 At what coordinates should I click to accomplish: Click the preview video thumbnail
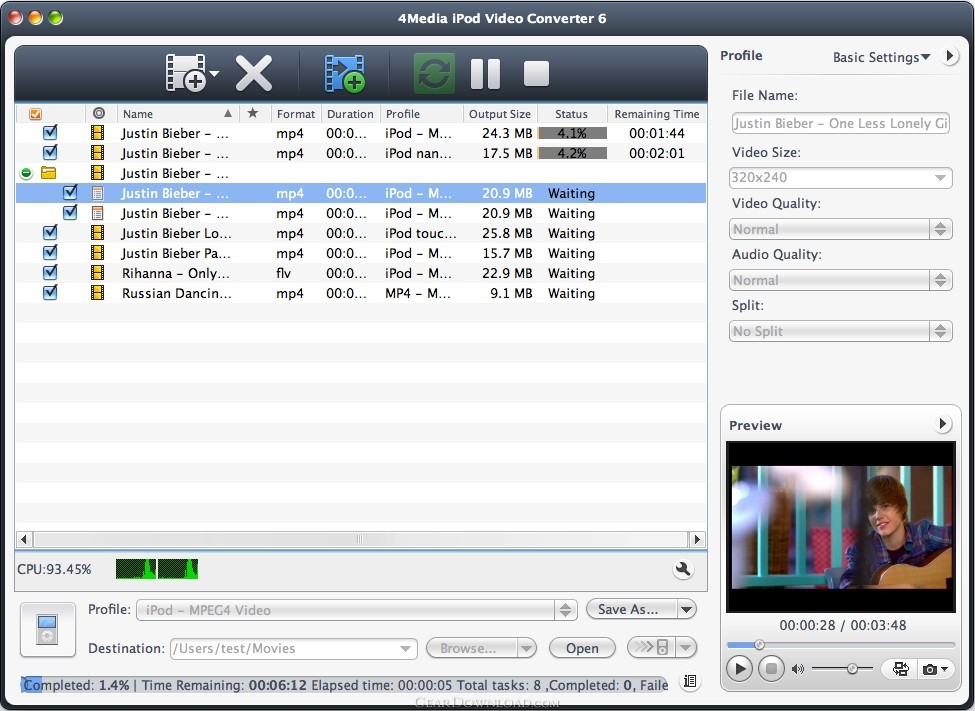(841, 527)
